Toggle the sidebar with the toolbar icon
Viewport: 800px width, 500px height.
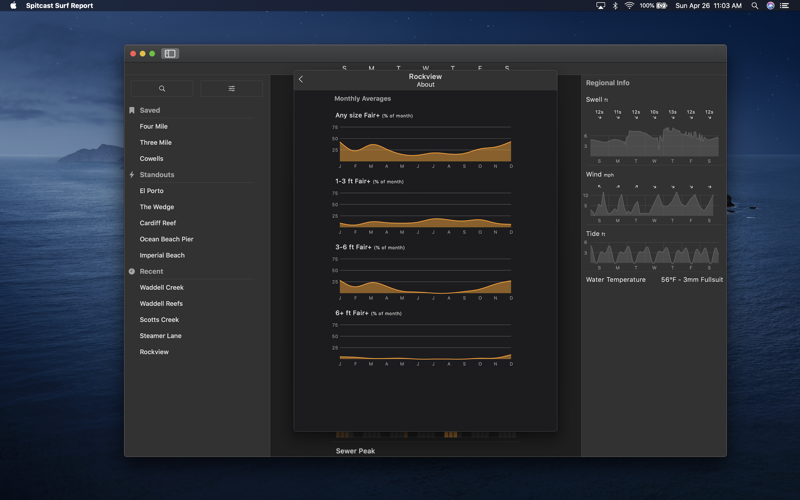point(170,53)
